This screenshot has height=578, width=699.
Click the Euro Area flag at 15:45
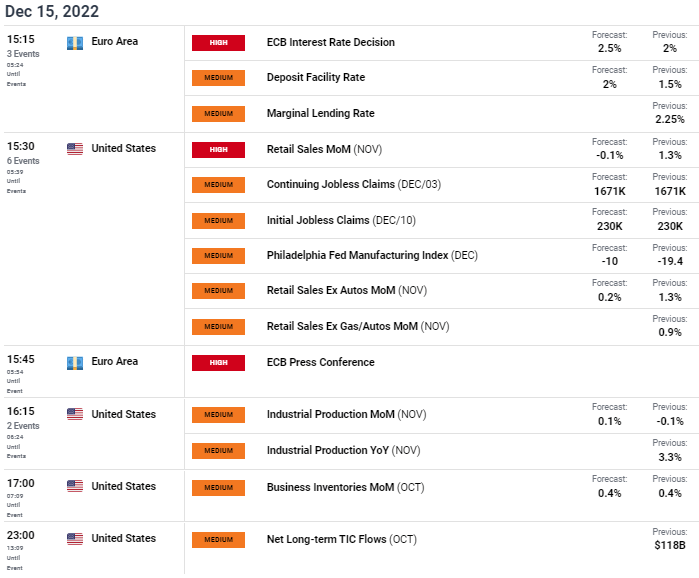(x=75, y=363)
